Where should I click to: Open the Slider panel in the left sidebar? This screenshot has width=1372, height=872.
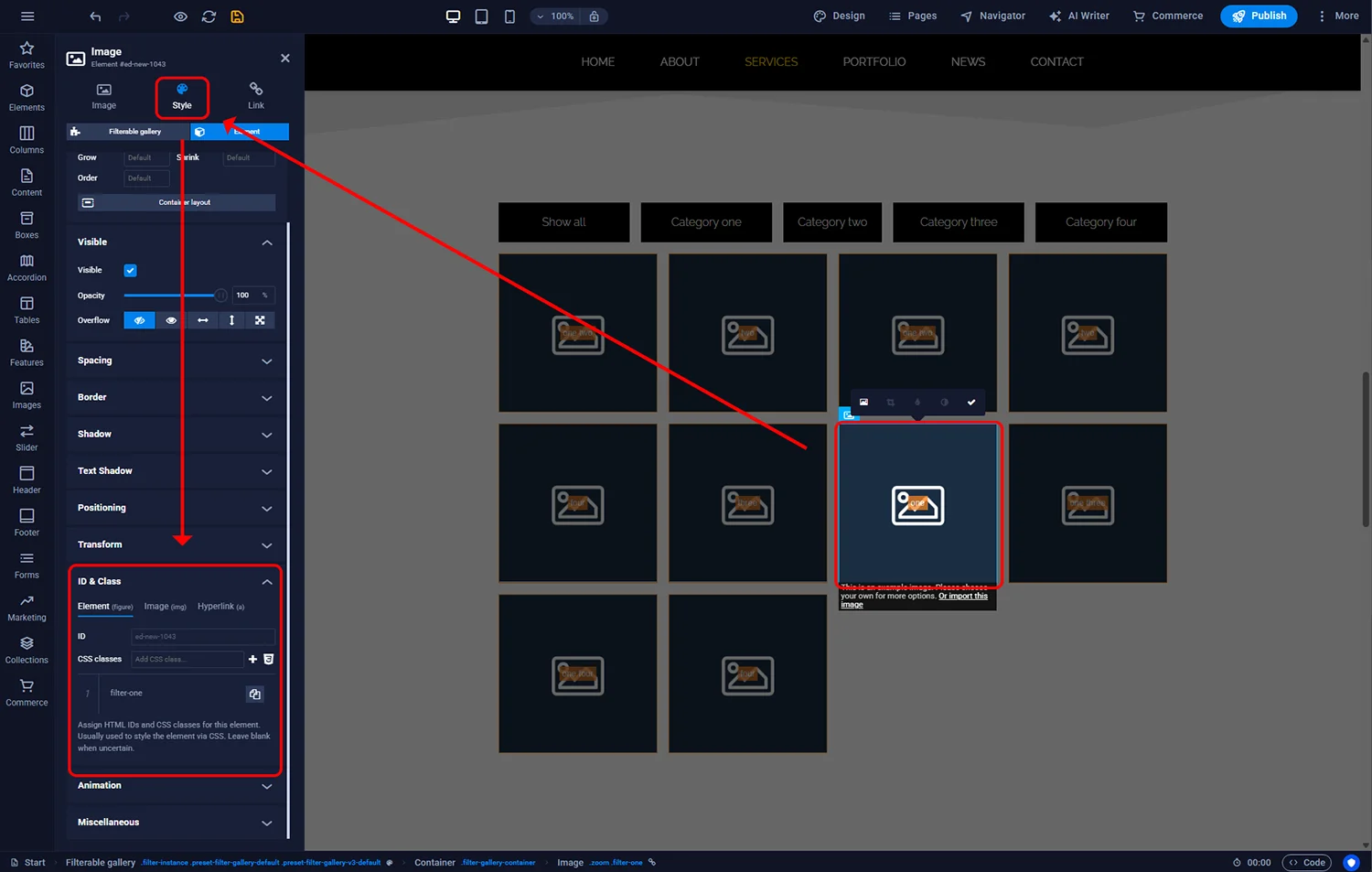(x=27, y=436)
